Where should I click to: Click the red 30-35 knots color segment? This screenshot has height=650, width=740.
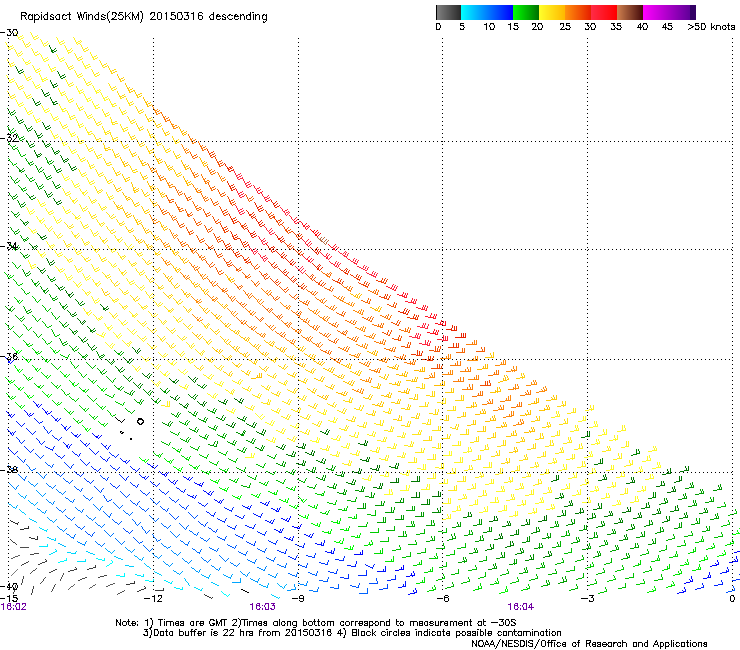[604, 12]
